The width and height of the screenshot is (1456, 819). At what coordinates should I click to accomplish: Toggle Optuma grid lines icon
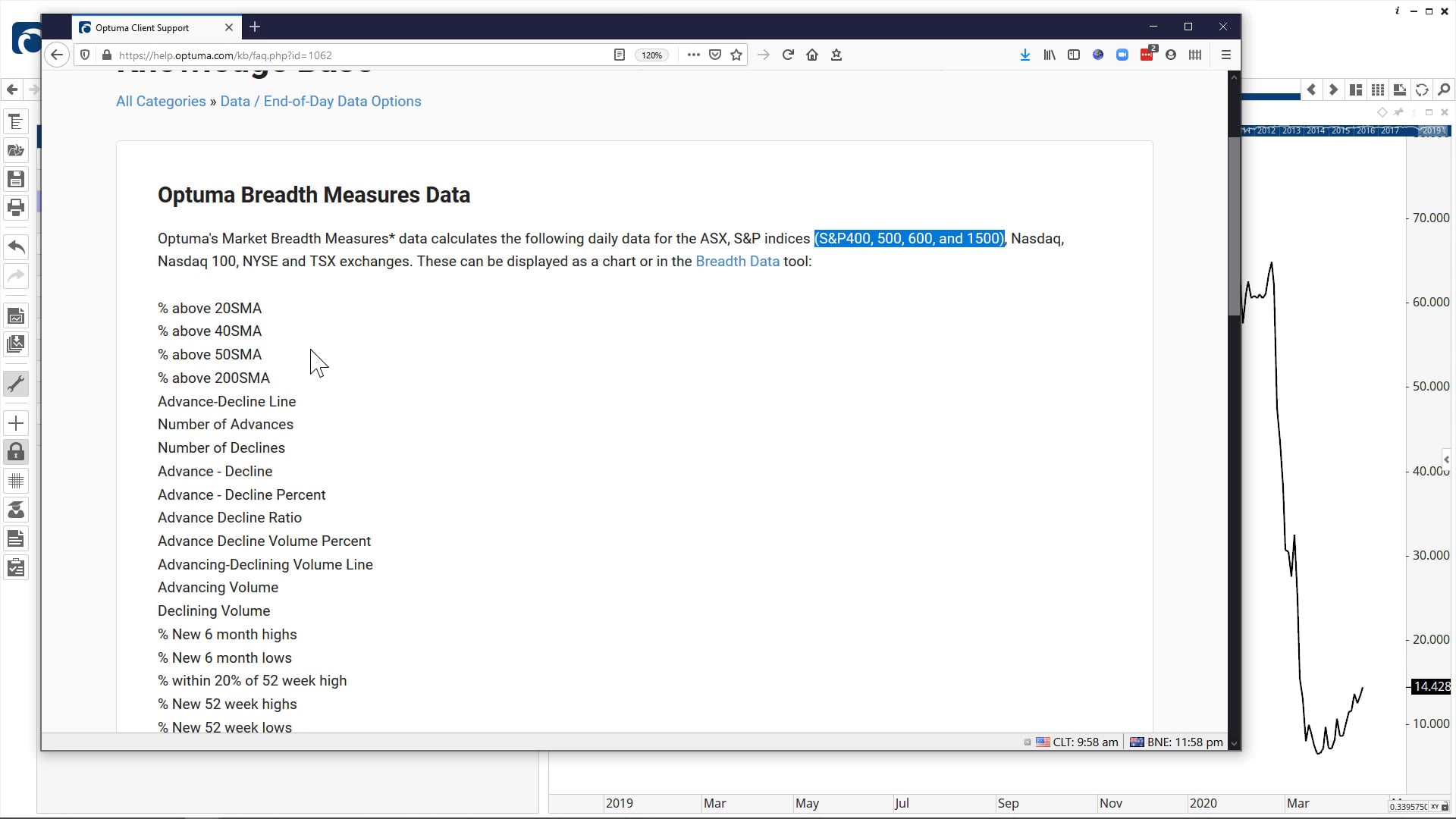(x=16, y=481)
